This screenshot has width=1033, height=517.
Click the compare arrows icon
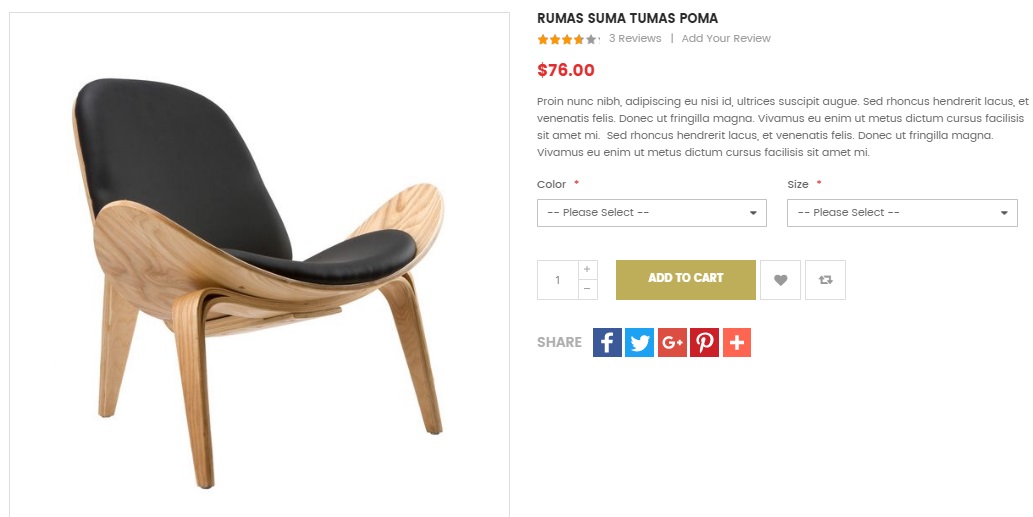(x=825, y=280)
